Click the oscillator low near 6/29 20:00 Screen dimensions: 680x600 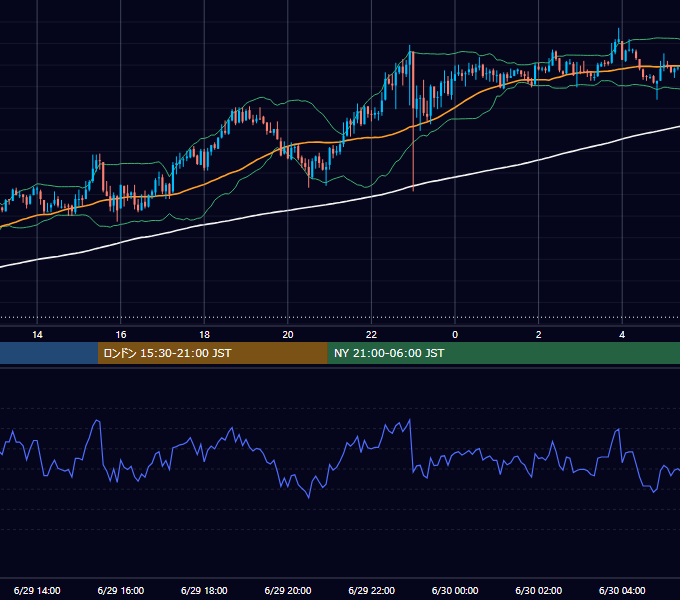pos(309,497)
